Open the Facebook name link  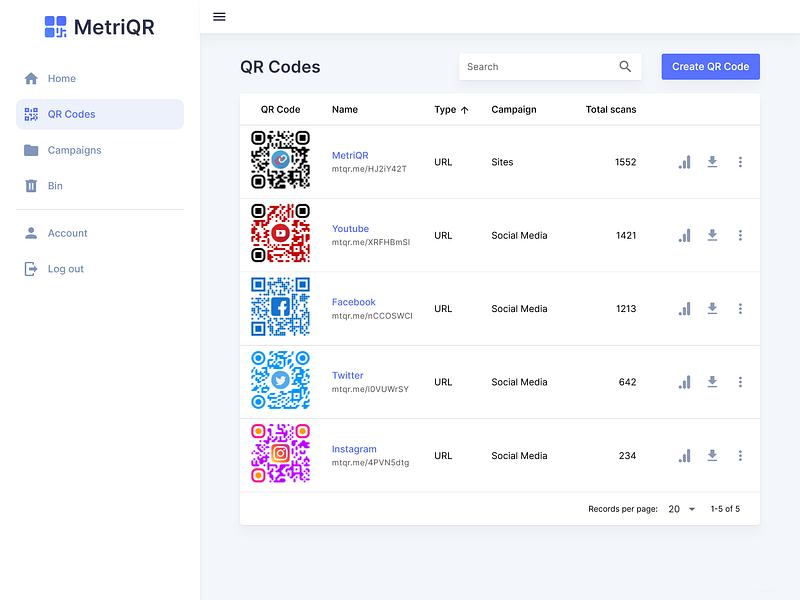pos(354,302)
